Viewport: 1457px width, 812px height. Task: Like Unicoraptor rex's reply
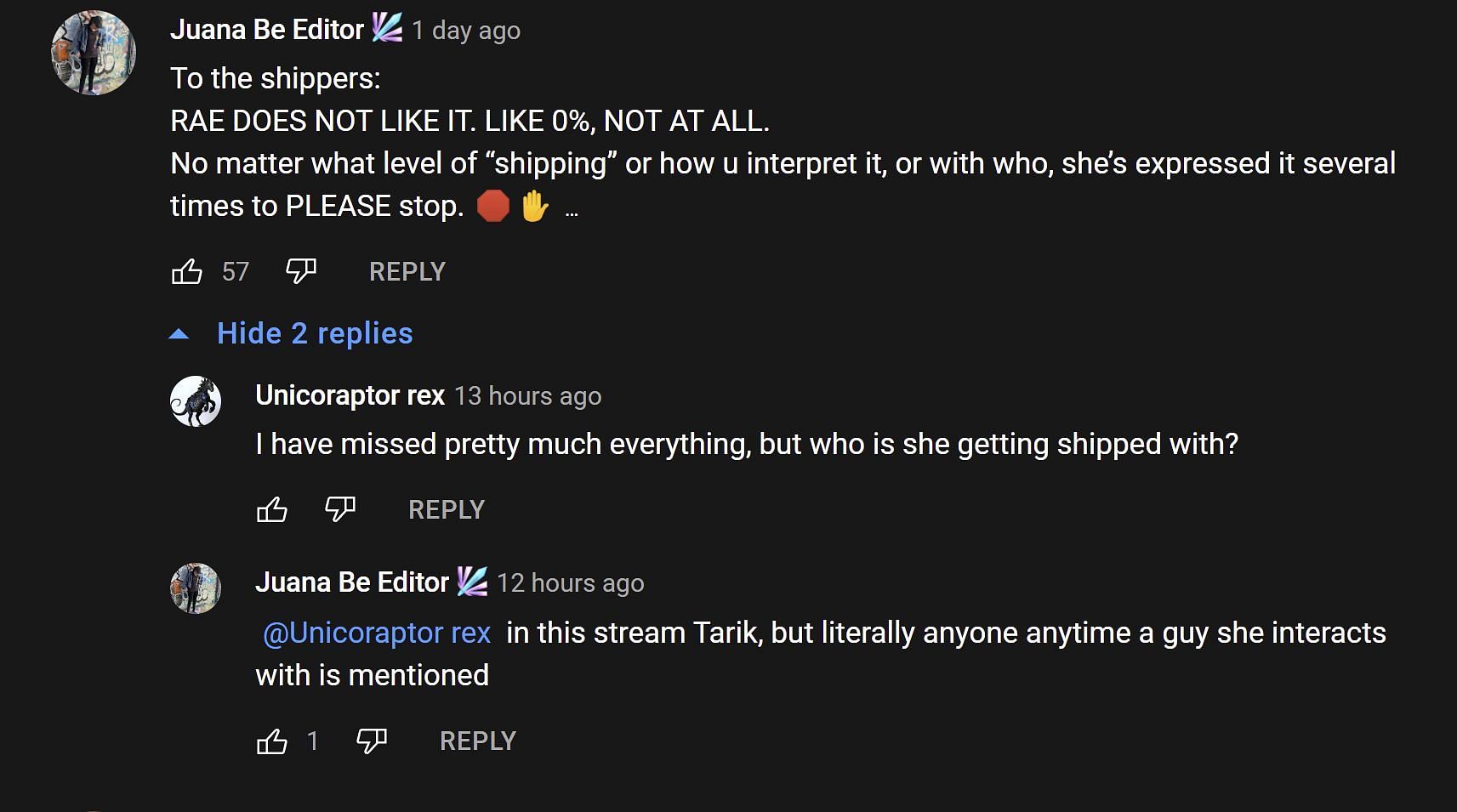point(272,510)
